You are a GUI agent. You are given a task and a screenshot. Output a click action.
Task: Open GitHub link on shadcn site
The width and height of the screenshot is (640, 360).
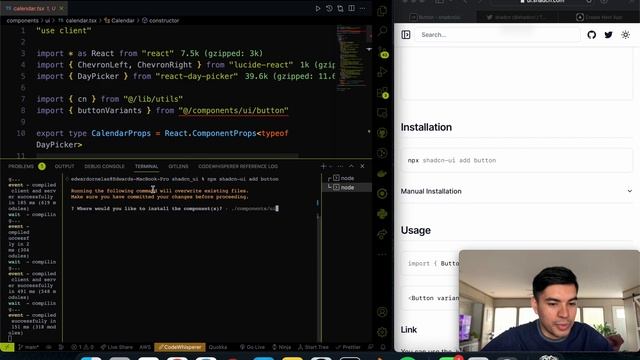591,35
